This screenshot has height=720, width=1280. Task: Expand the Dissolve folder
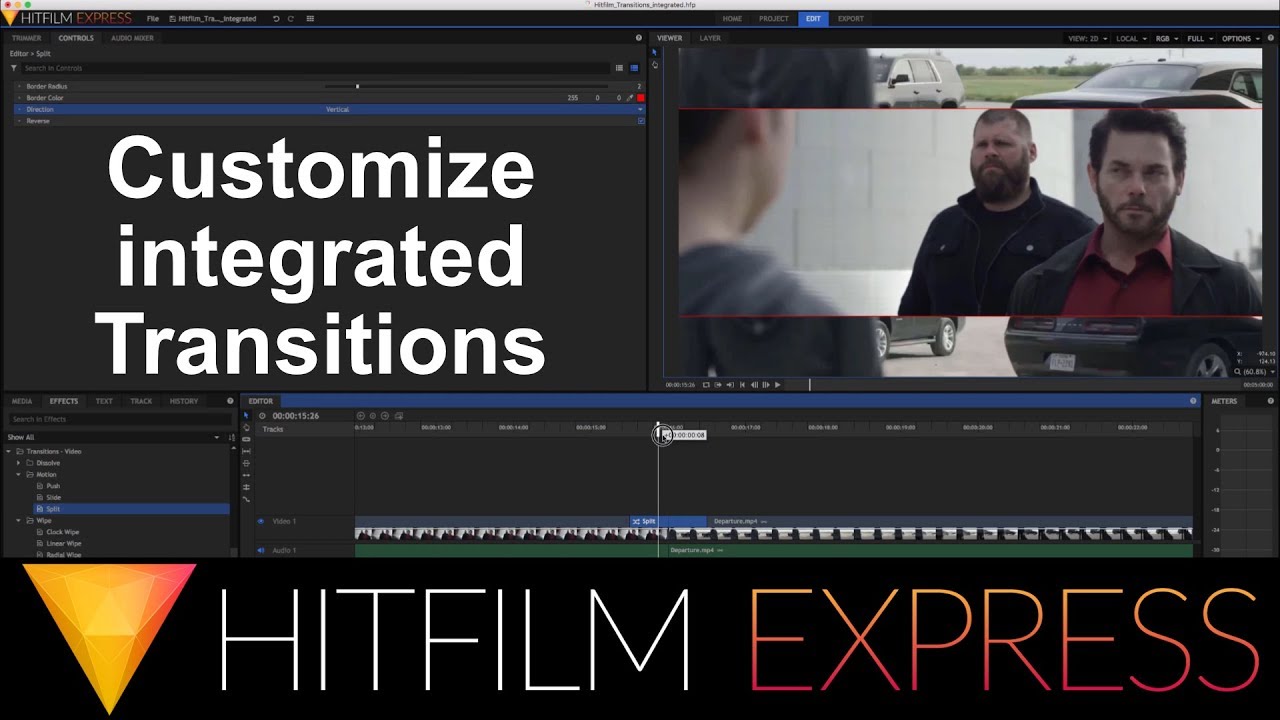point(18,463)
